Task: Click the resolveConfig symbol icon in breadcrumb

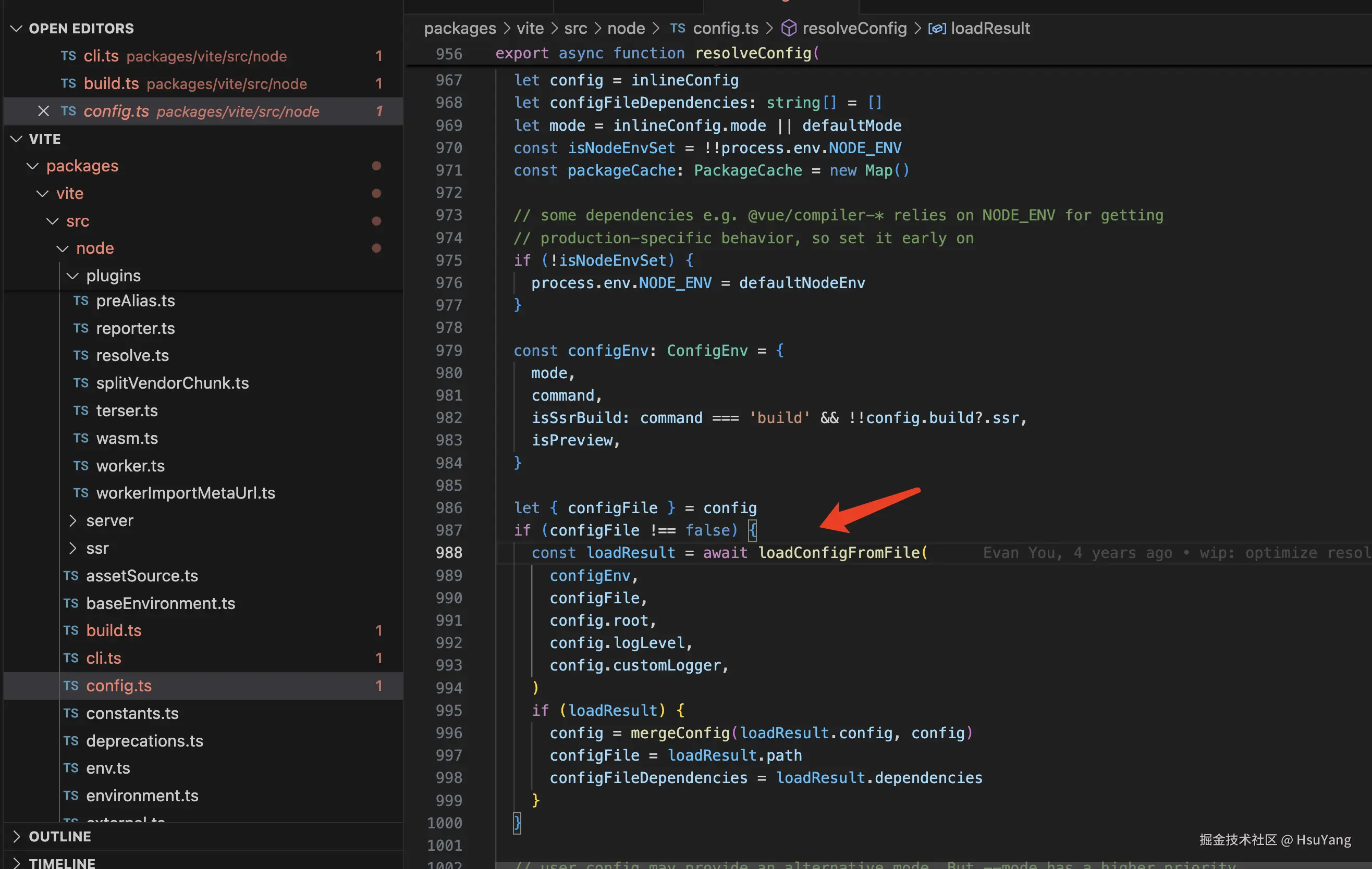Action: 789,28
